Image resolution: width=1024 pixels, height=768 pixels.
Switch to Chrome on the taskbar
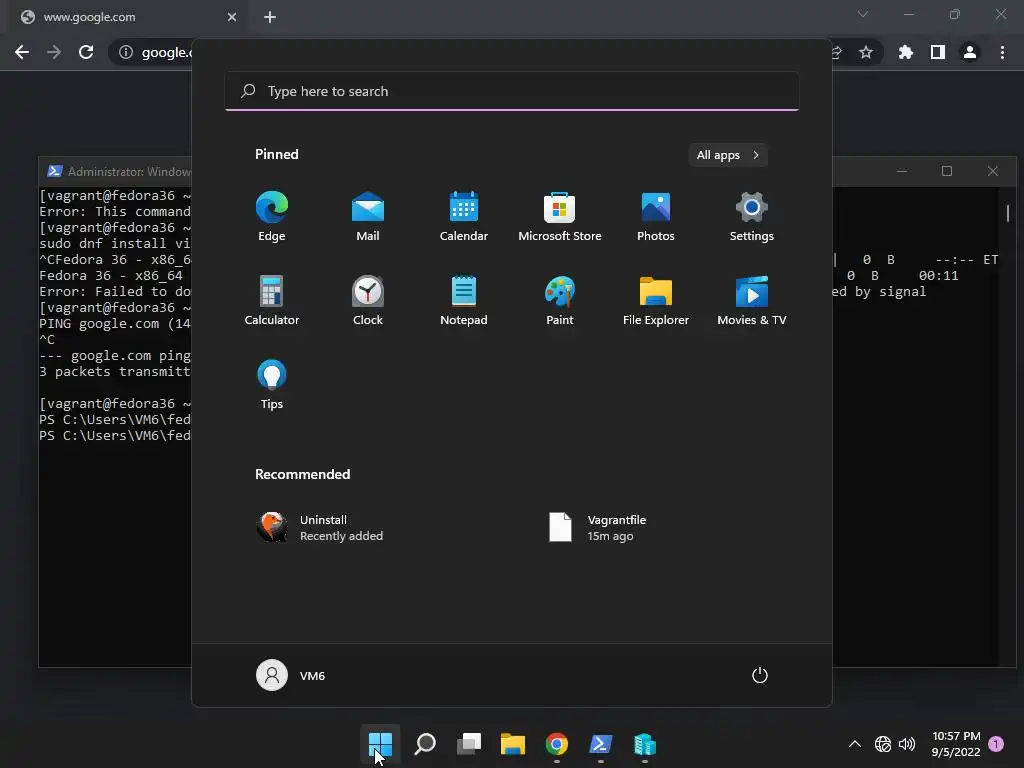pyautogui.click(x=557, y=744)
